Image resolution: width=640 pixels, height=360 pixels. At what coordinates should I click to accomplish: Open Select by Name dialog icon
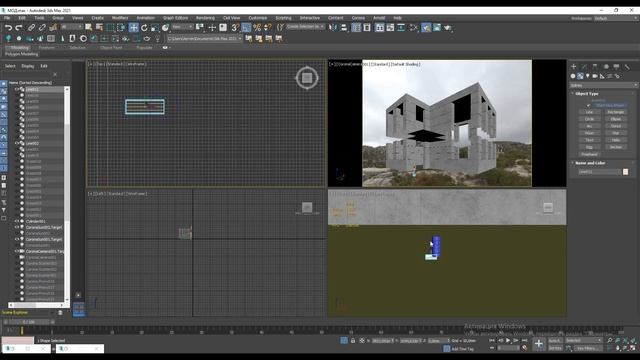[99, 27]
